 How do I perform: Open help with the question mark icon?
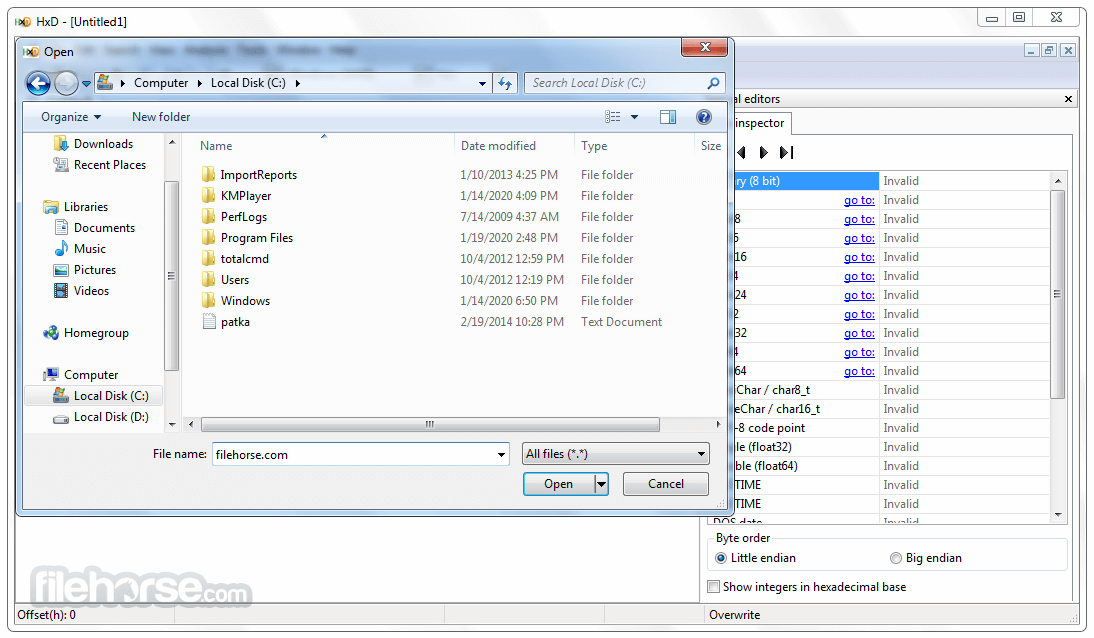click(703, 117)
